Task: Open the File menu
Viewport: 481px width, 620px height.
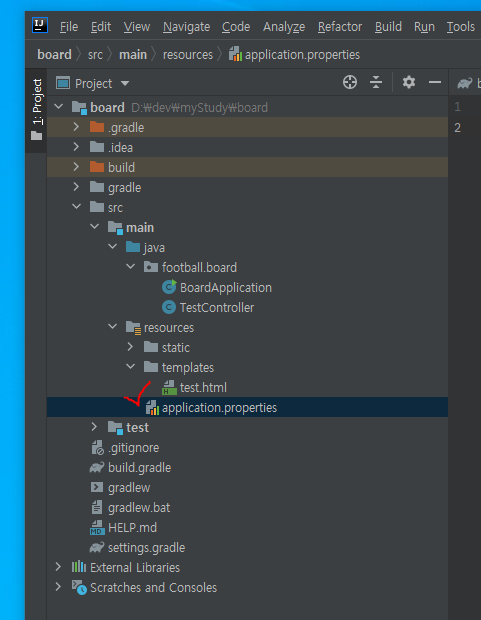Action: 69,26
